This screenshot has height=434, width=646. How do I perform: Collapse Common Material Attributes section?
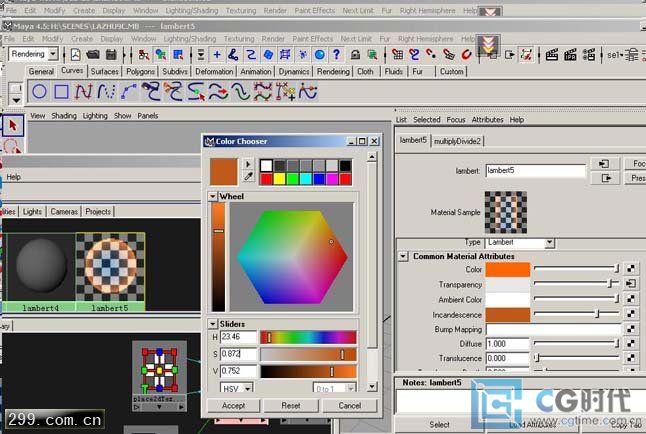pos(403,256)
